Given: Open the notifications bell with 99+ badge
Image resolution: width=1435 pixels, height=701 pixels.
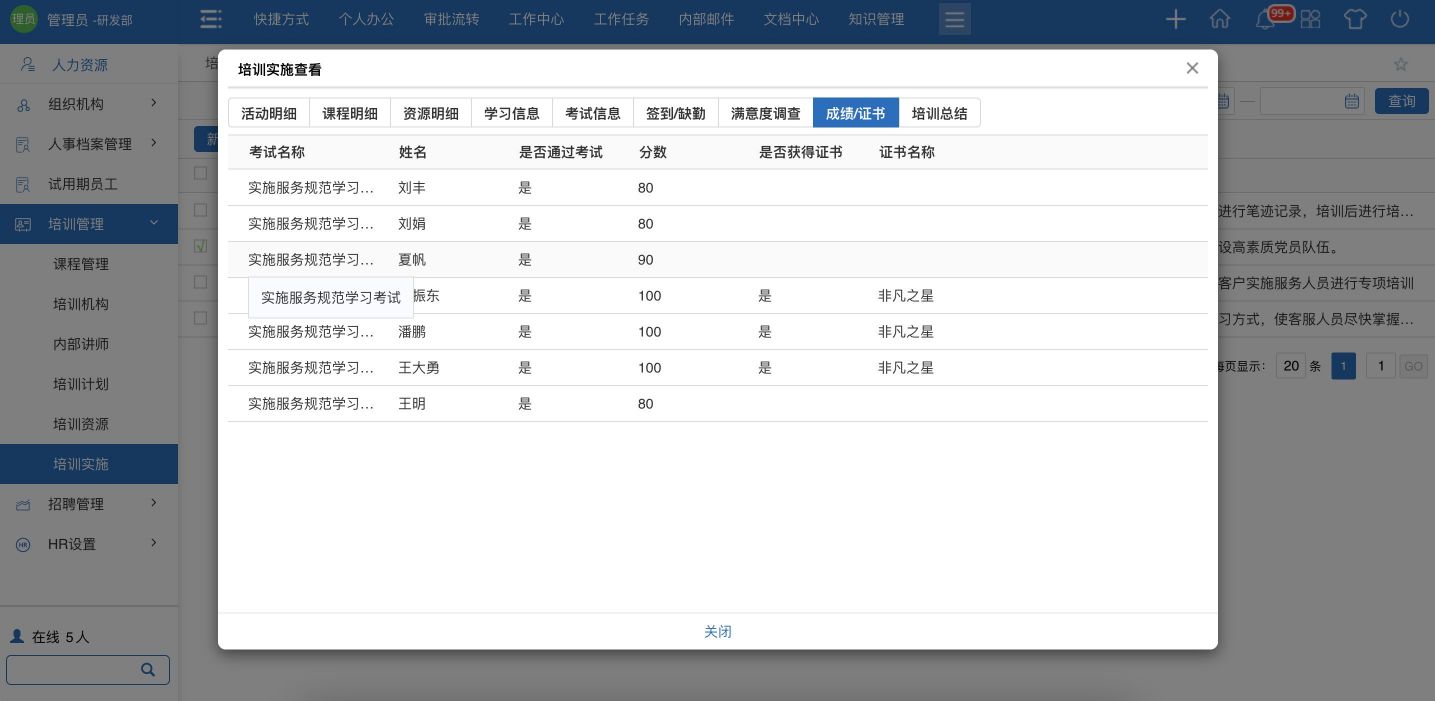Looking at the screenshot, I should coord(1266,20).
